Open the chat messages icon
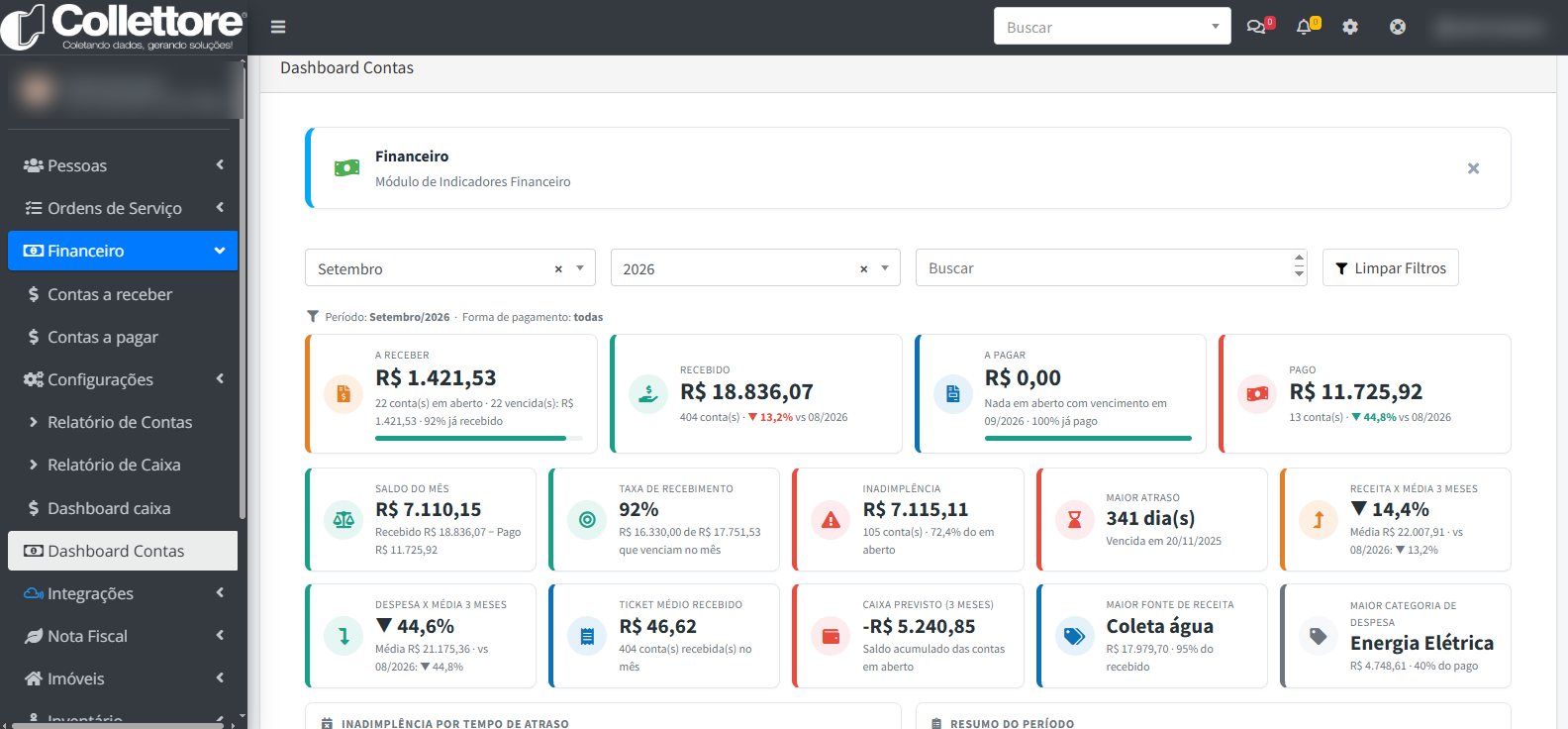Image resolution: width=1568 pixels, height=729 pixels. coord(1256,27)
